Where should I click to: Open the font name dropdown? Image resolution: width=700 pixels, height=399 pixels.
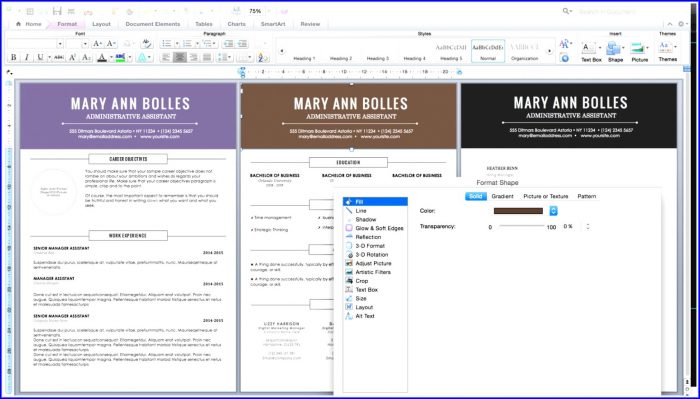point(60,44)
